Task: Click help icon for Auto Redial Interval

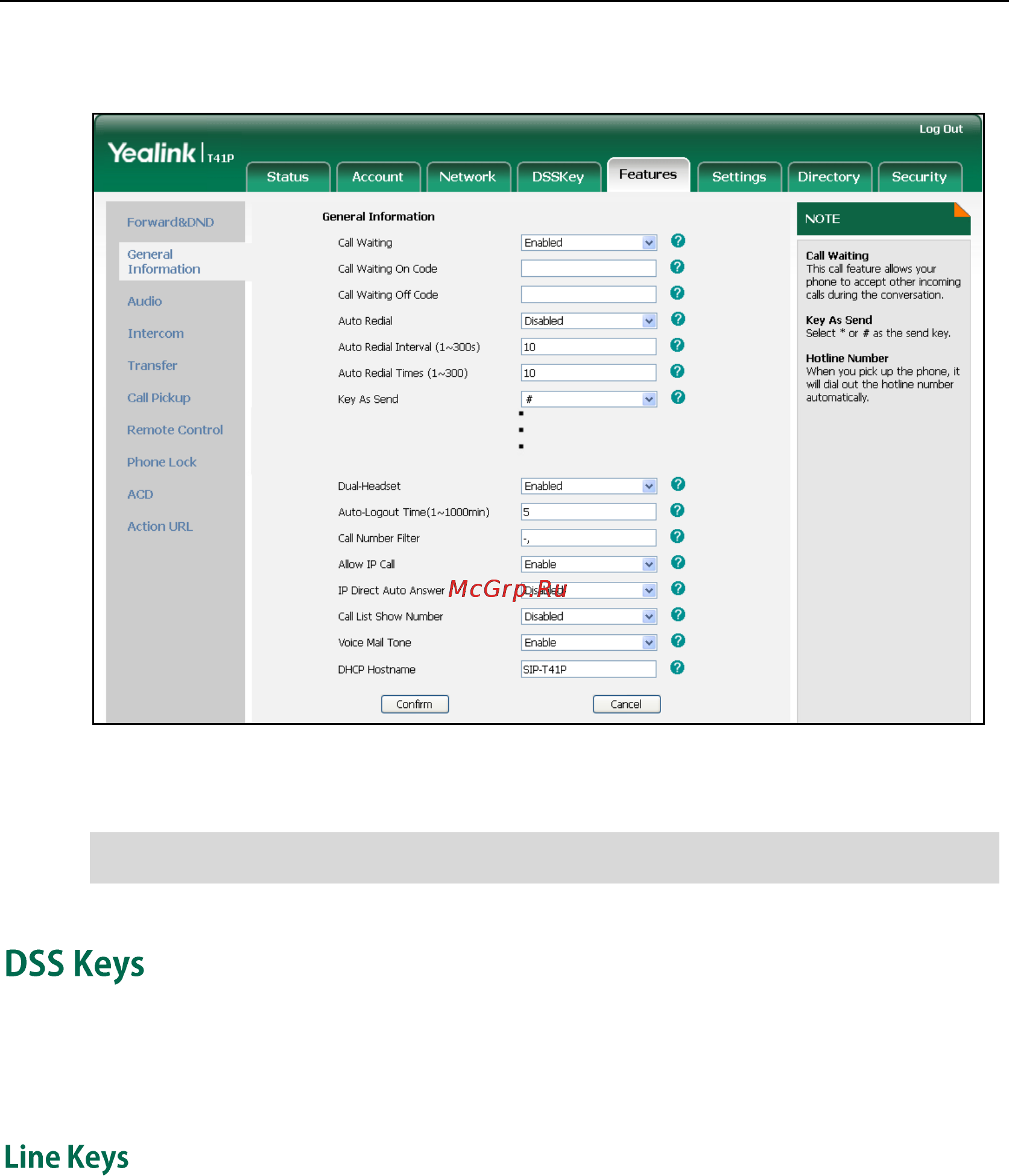Action: (677, 345)
